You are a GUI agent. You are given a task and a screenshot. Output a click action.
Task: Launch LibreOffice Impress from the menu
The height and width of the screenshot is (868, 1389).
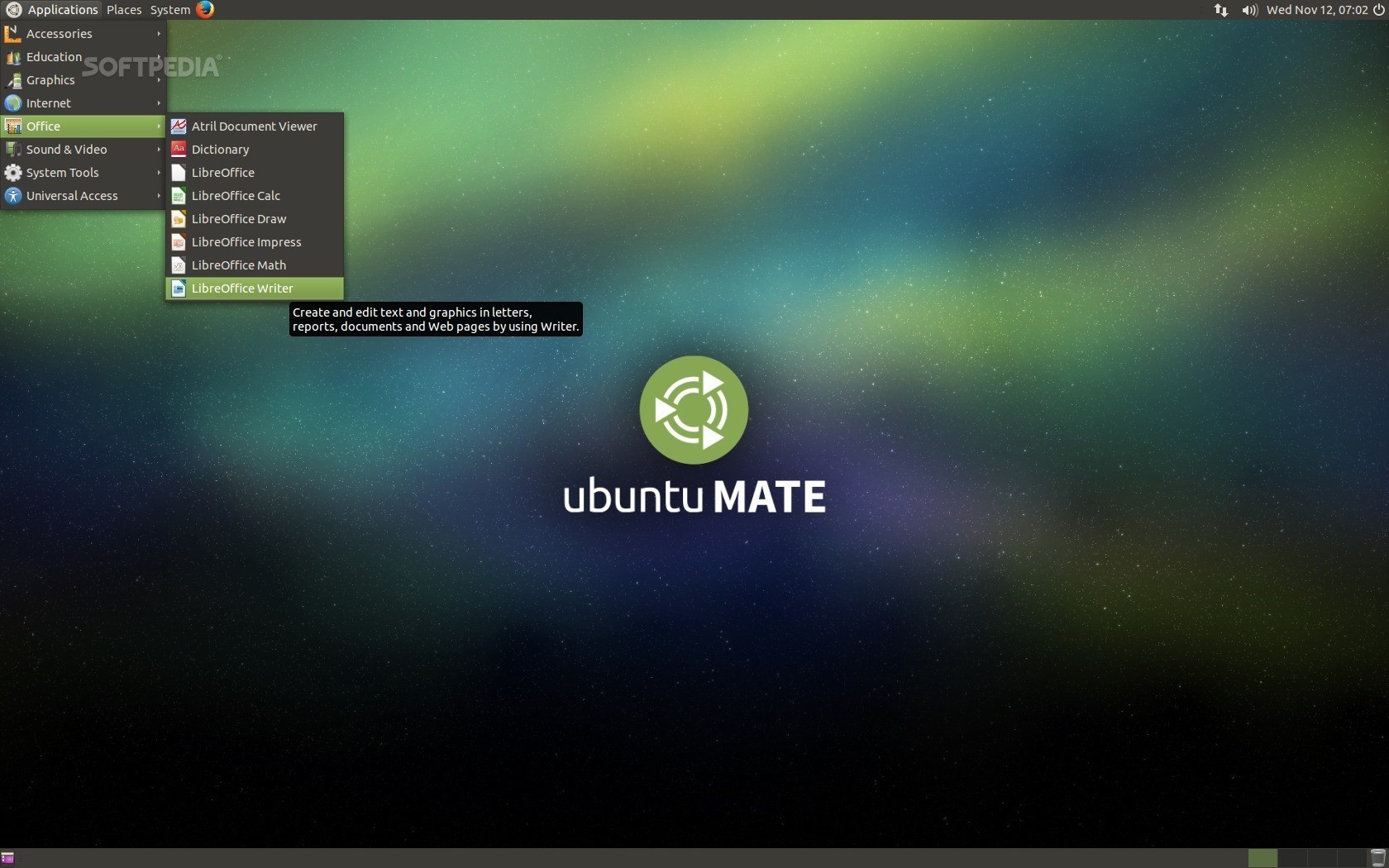tap(246, 242)
